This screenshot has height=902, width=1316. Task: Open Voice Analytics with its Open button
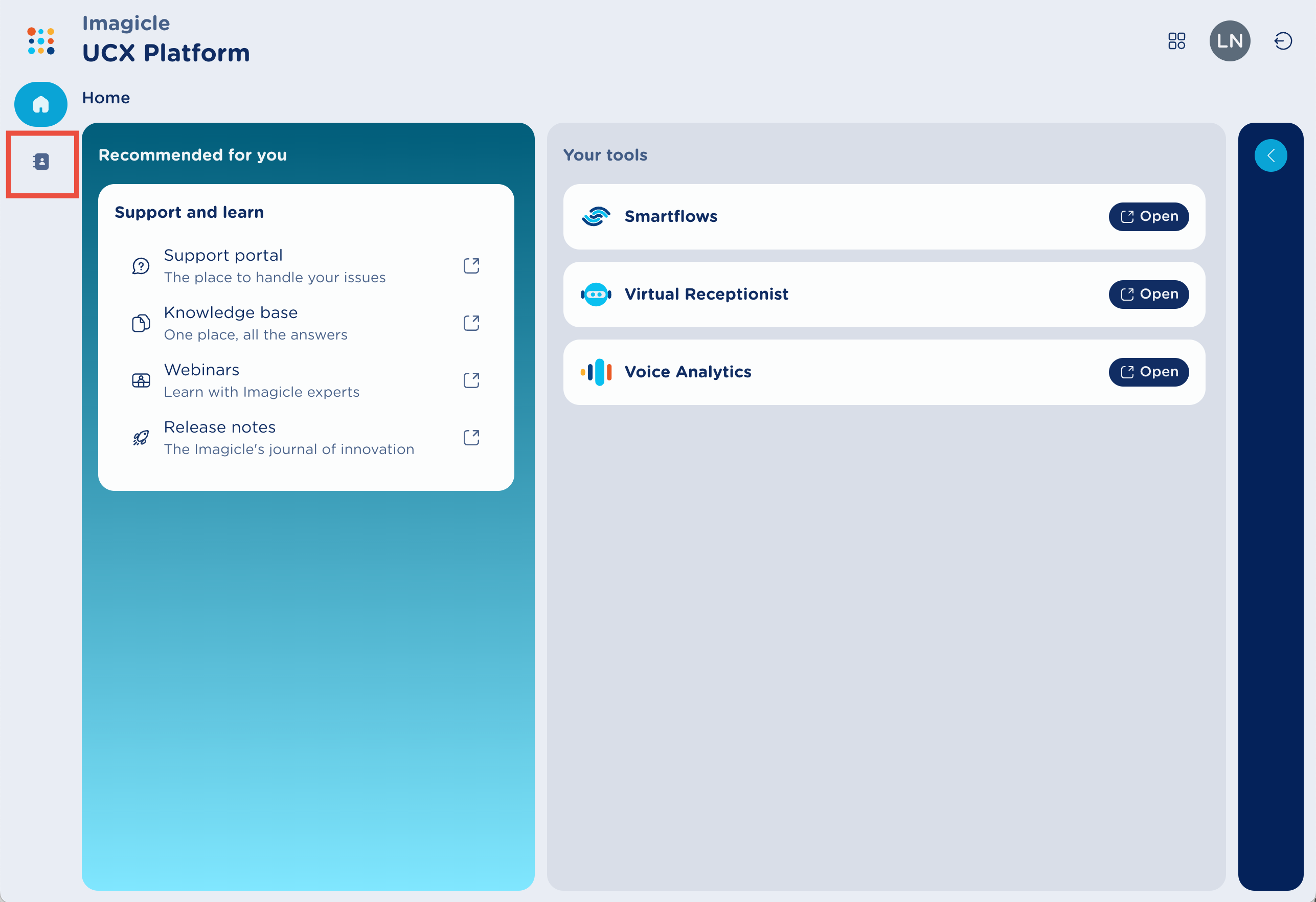click(1148, 372)
